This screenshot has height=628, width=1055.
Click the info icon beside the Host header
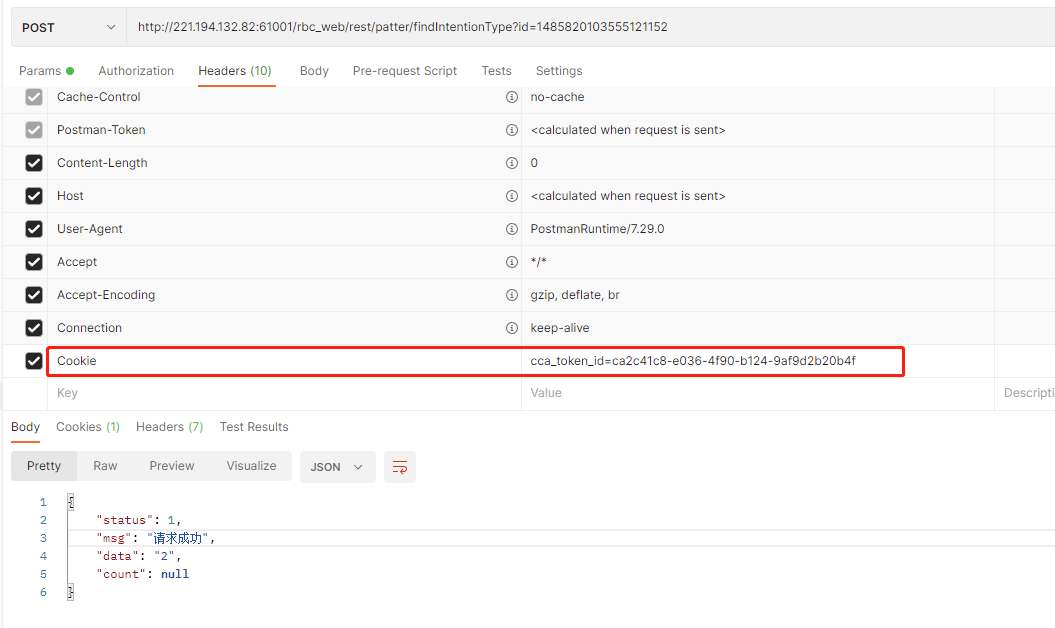pyautogui.click(x=512, y=195)
